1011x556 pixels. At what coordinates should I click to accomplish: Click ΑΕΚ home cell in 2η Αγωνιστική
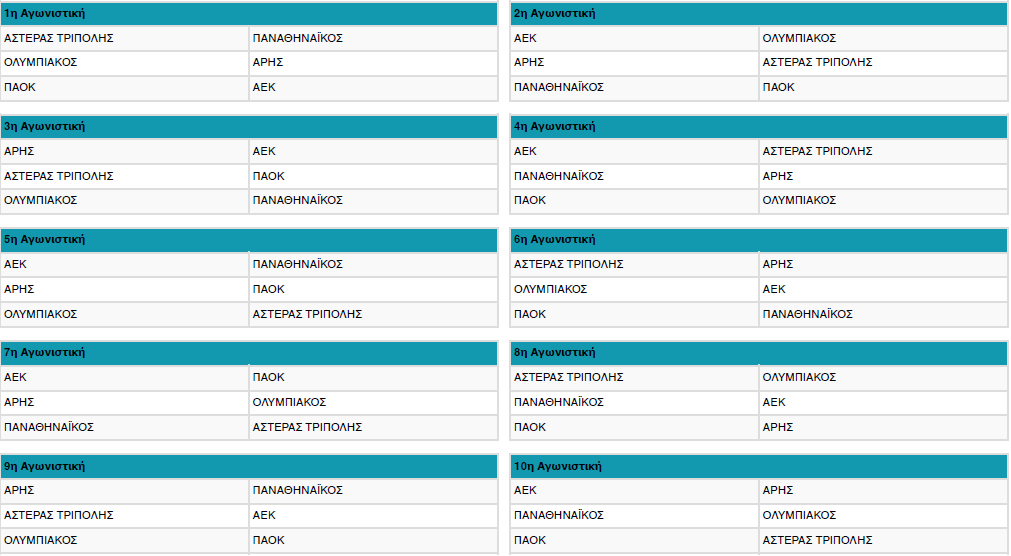click(525, 38)
